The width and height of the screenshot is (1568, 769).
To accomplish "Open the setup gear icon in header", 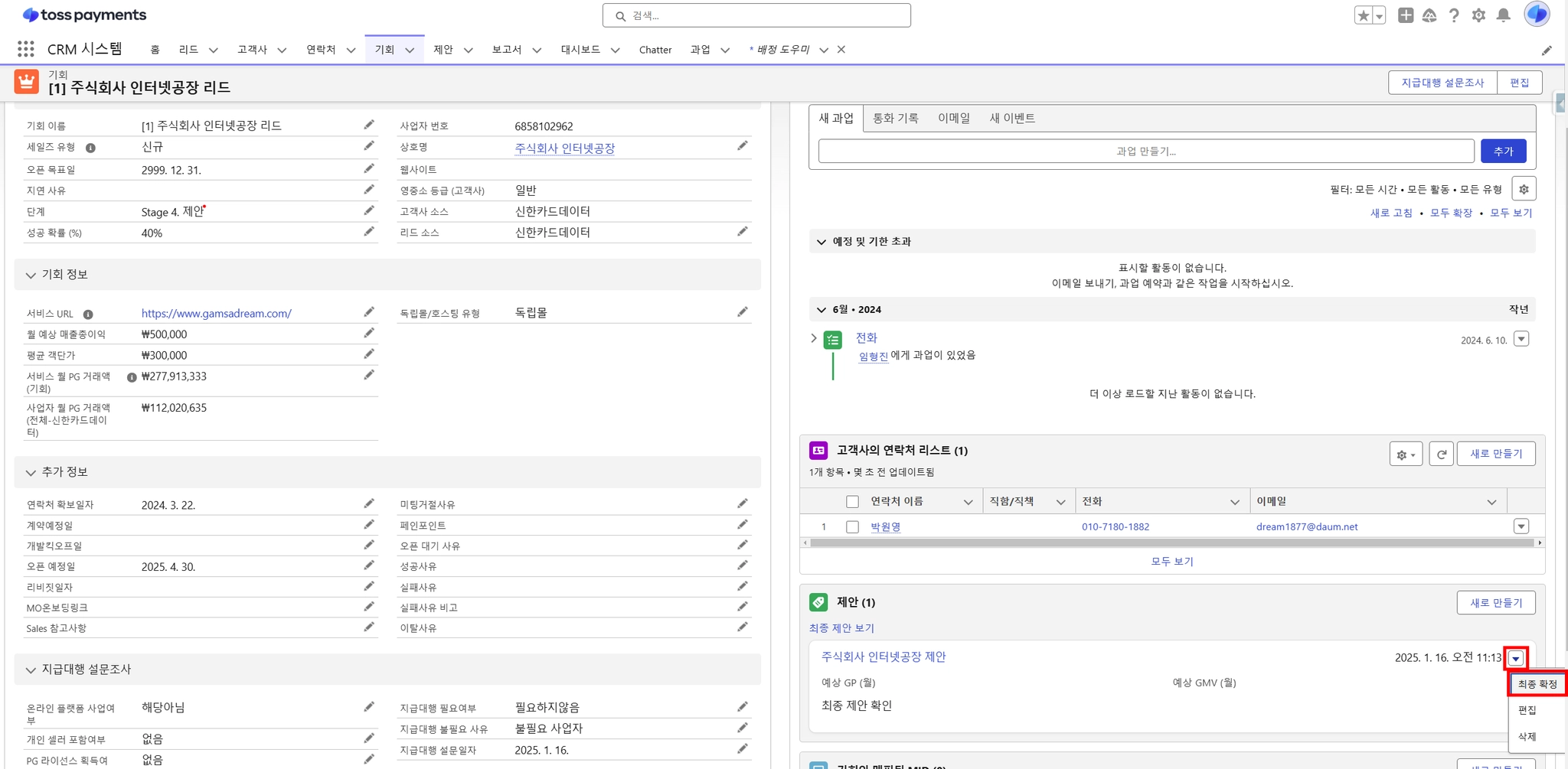I will 1478,15.
